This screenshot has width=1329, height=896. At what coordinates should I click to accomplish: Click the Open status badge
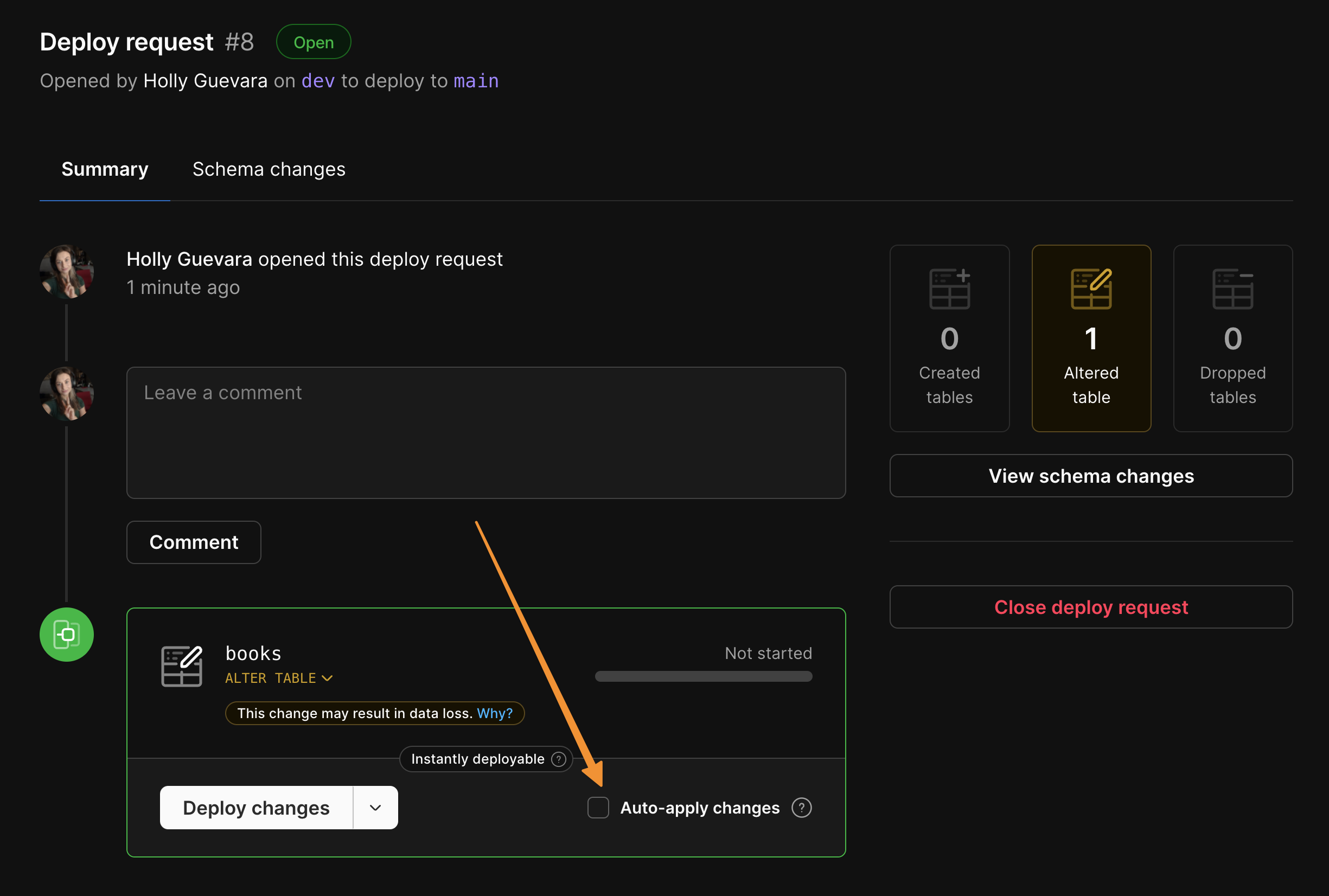(313, 41)
